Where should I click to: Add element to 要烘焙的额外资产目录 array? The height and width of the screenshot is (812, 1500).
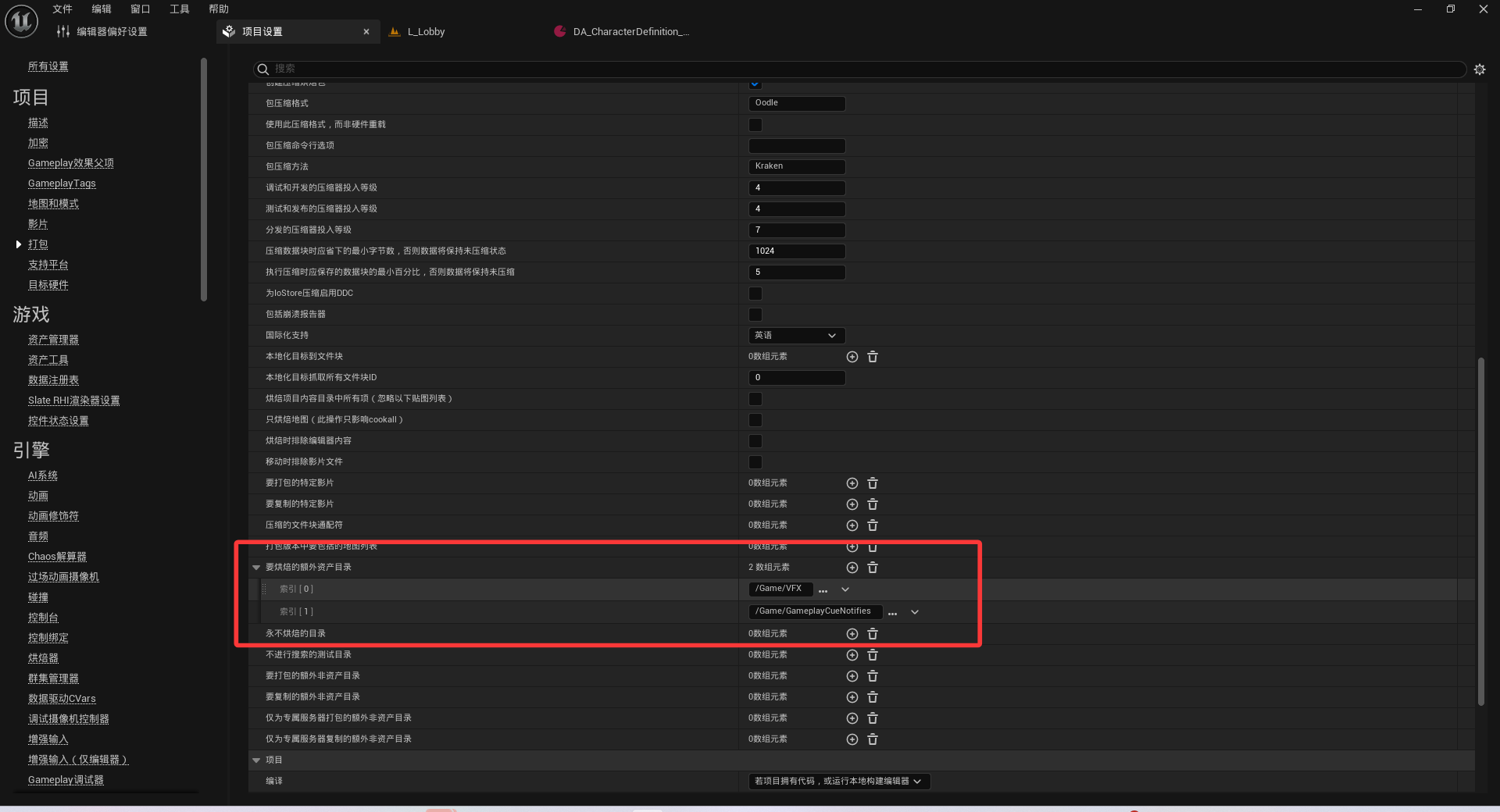(x=852, y=568)
